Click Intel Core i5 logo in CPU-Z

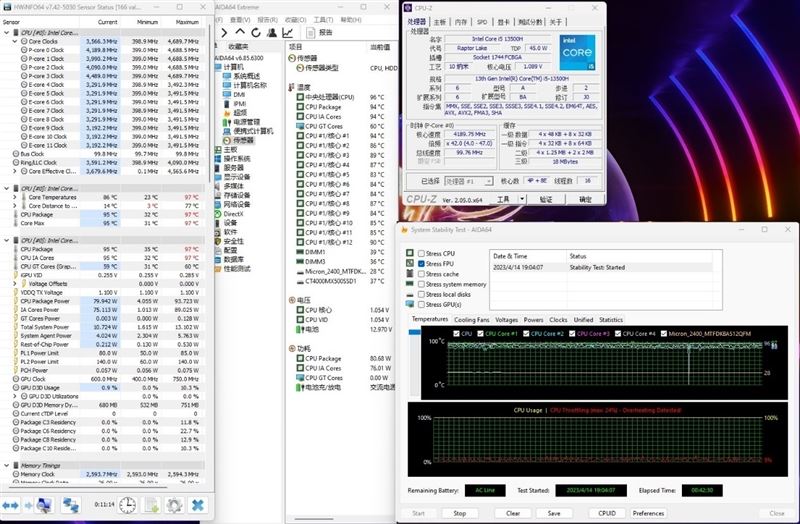[577, 53]
